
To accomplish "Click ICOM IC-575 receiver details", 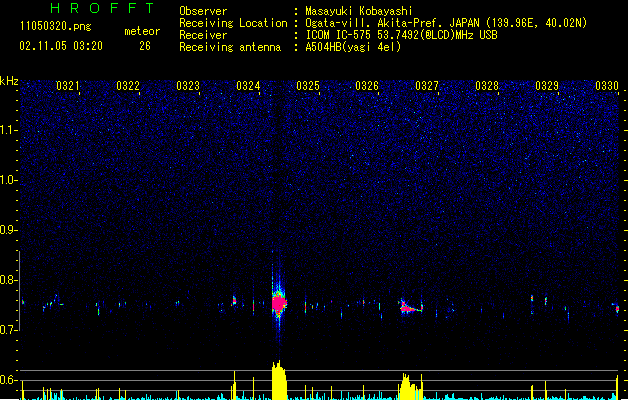I will point(402,35).
